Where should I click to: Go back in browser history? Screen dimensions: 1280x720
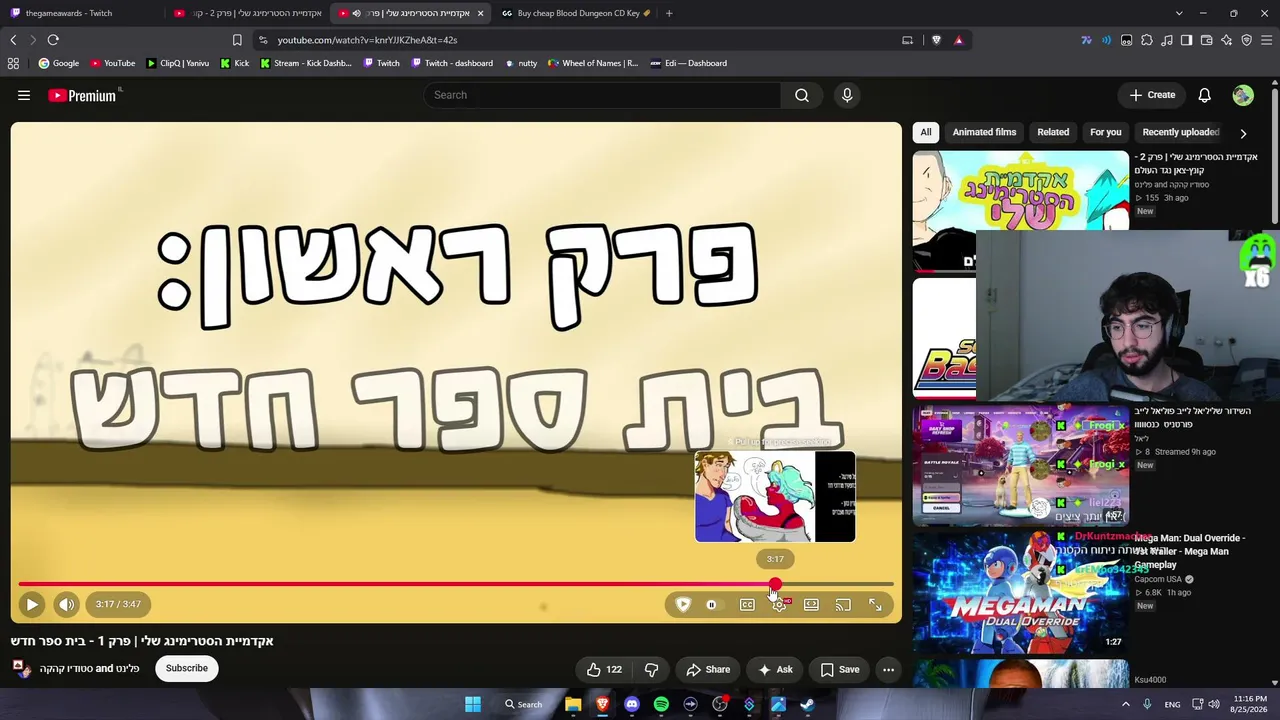coord(13,40)
